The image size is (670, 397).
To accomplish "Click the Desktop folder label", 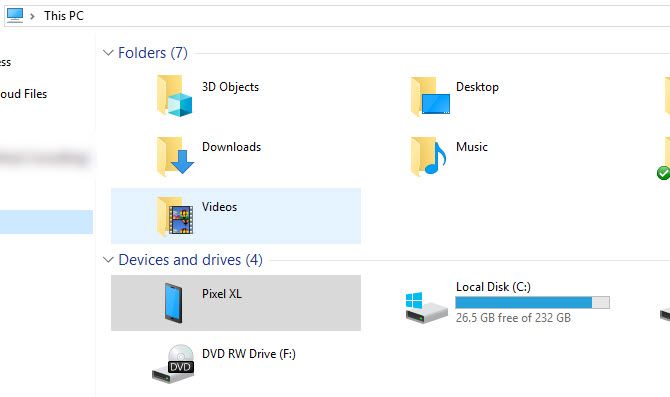I will pyautogui.click(x=477, y=87).
